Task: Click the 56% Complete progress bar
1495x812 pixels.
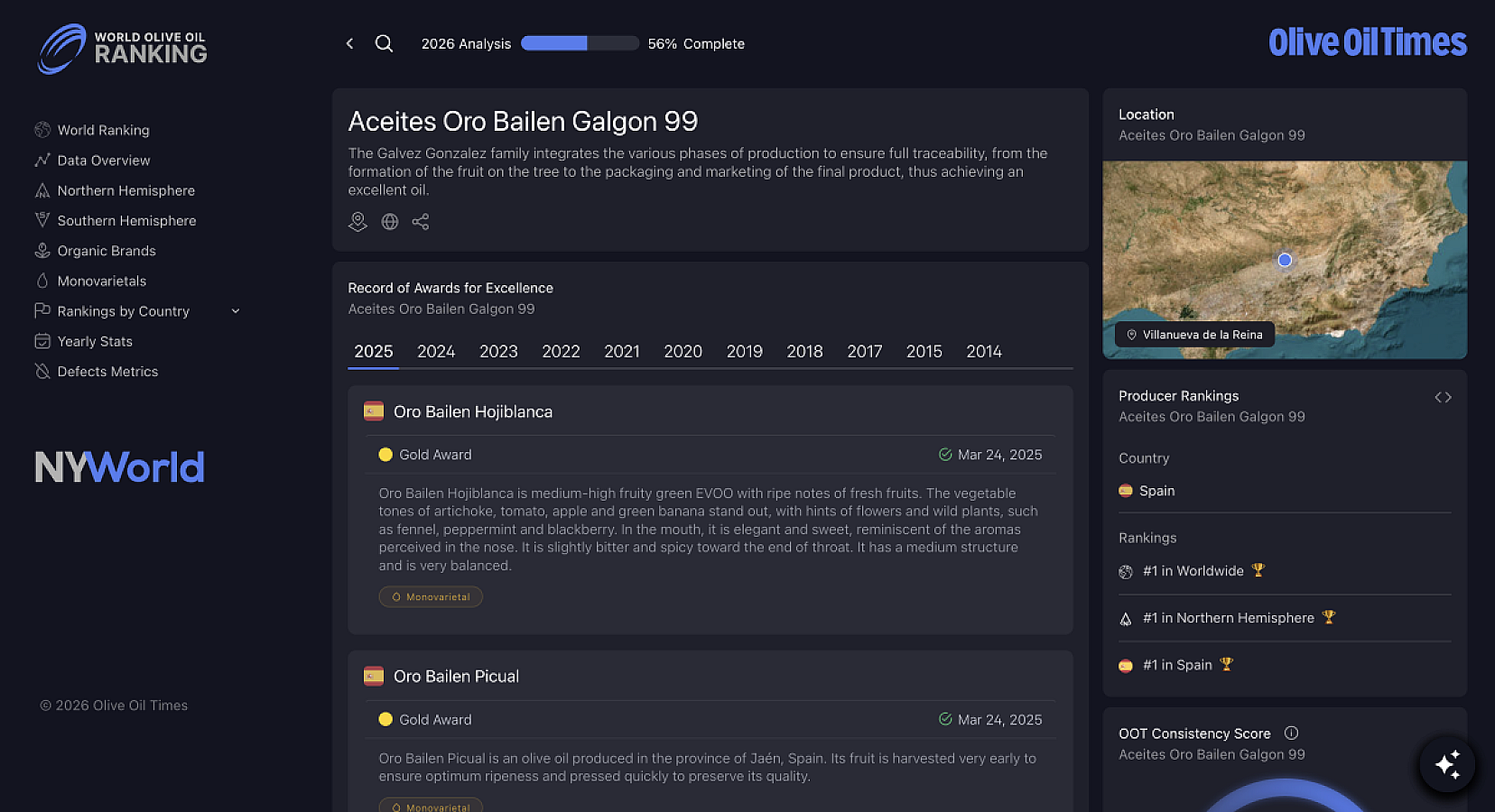Action: pos(579,42)
